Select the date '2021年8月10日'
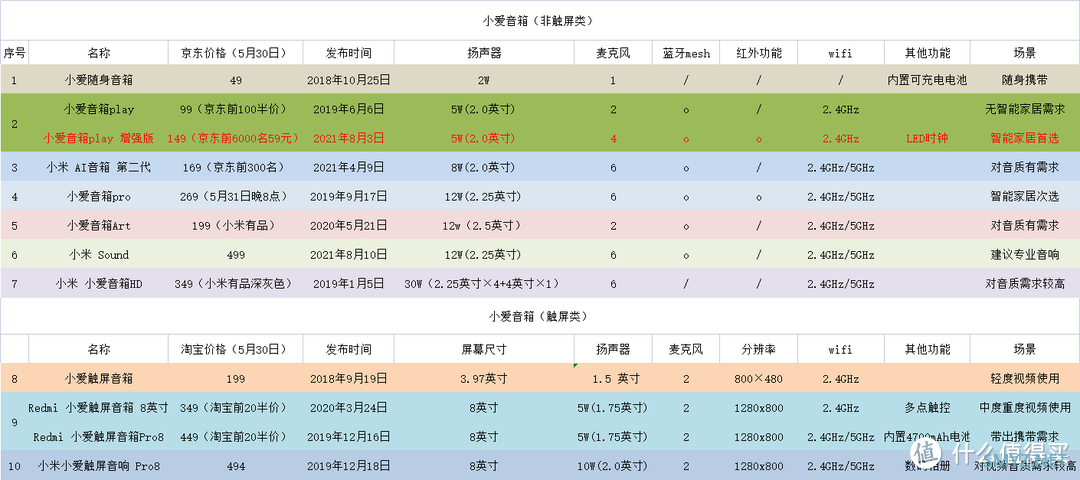The height and width of the screenshot is (480, 1080). click(349, 255)
